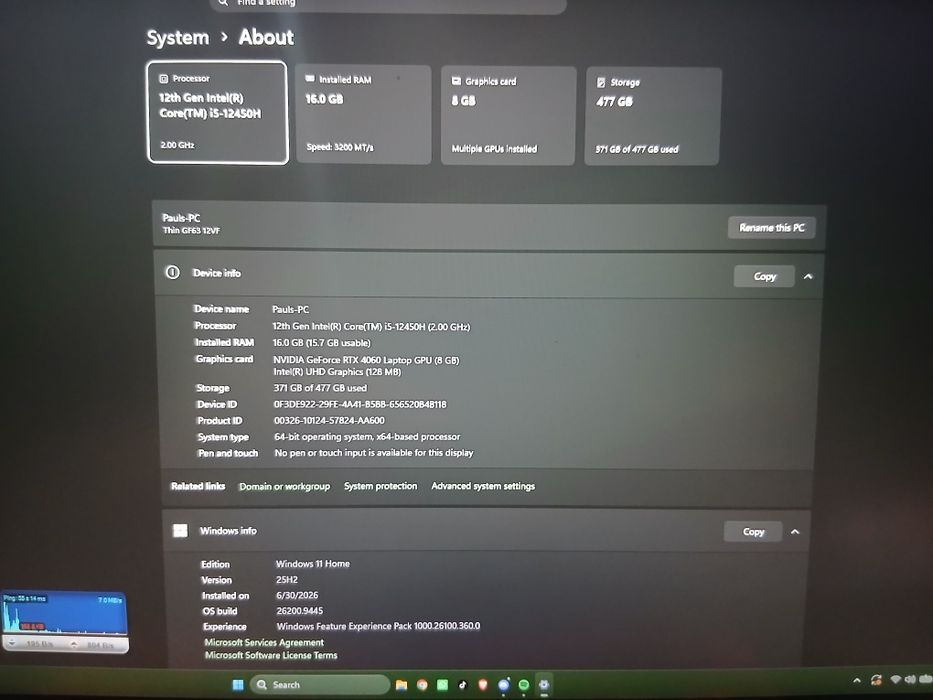The image size is (933, 700).
Task: Click NVIDIA GeForce RTX 4060 Laptop GPU text
Action: (366, 360)
